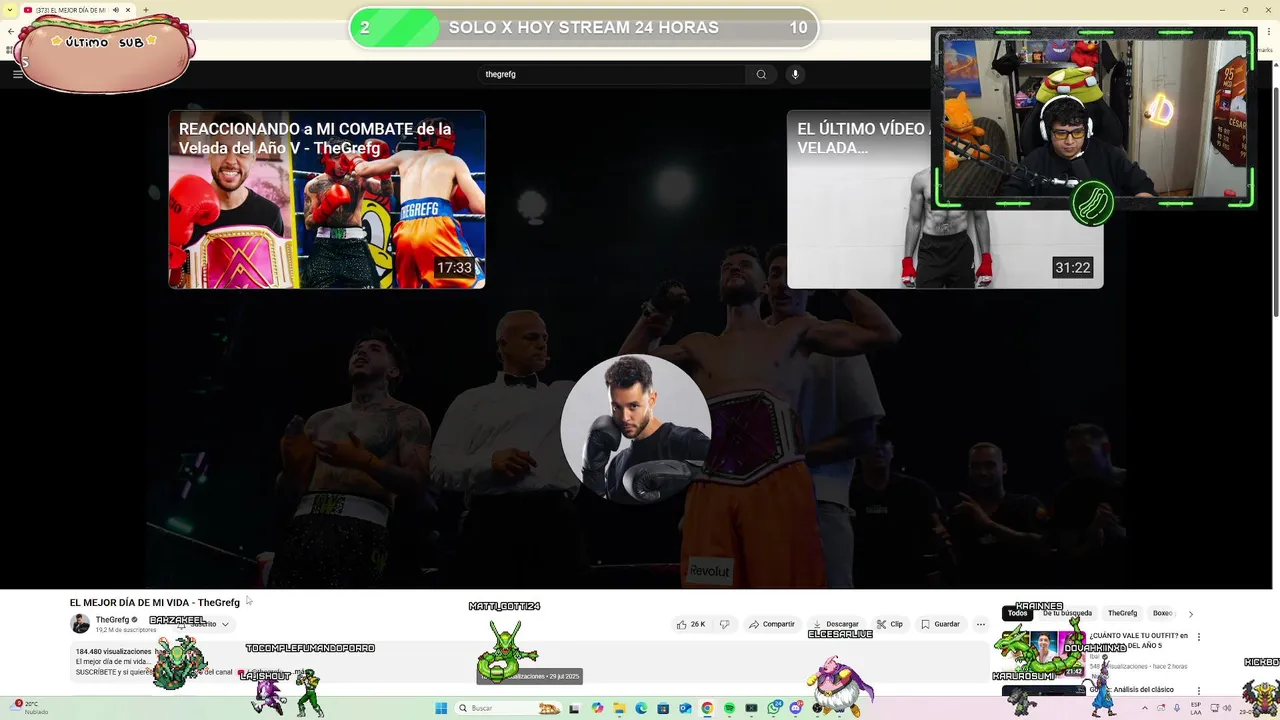The height and width of the screenshot is (720, 1280).
Task: Open Outlook from the taskbar
Action: click(685, 708)
